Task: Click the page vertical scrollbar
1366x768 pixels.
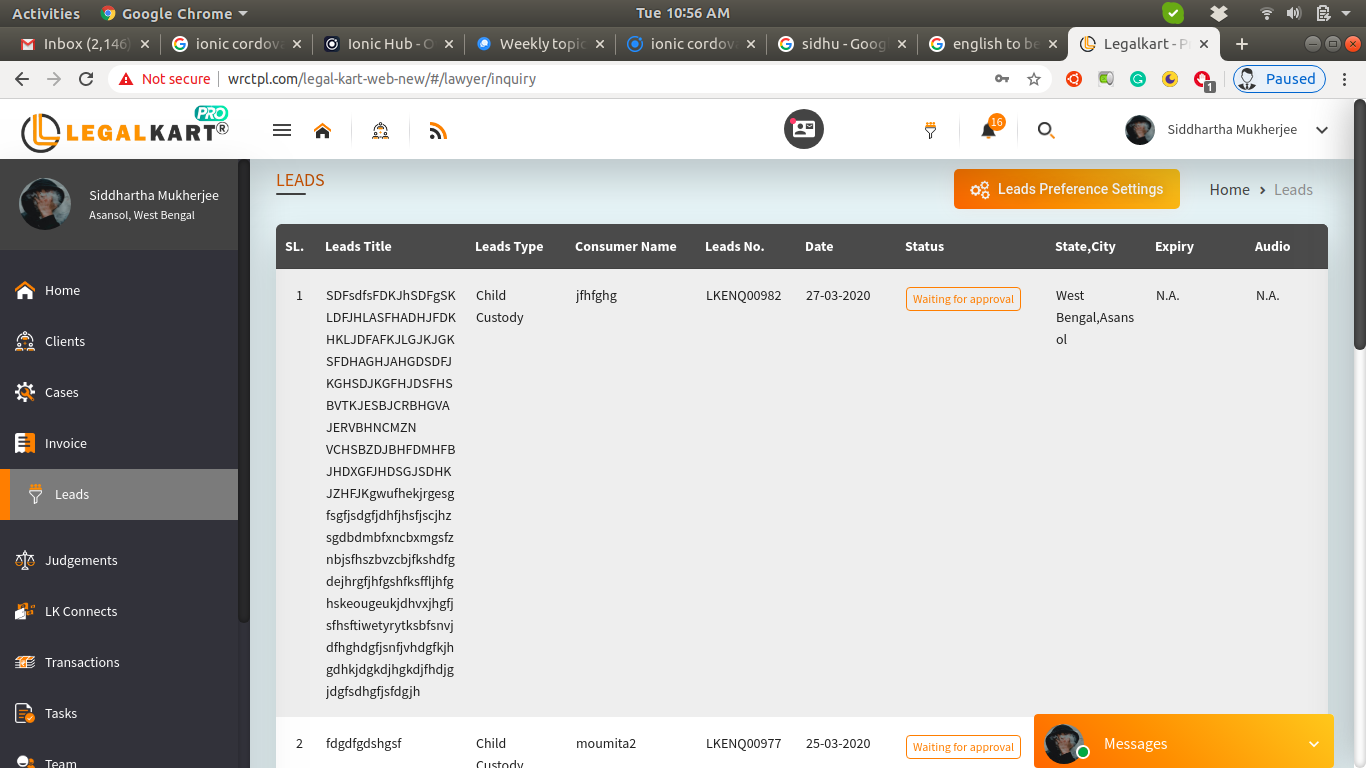Action: tap(1359, 225)
